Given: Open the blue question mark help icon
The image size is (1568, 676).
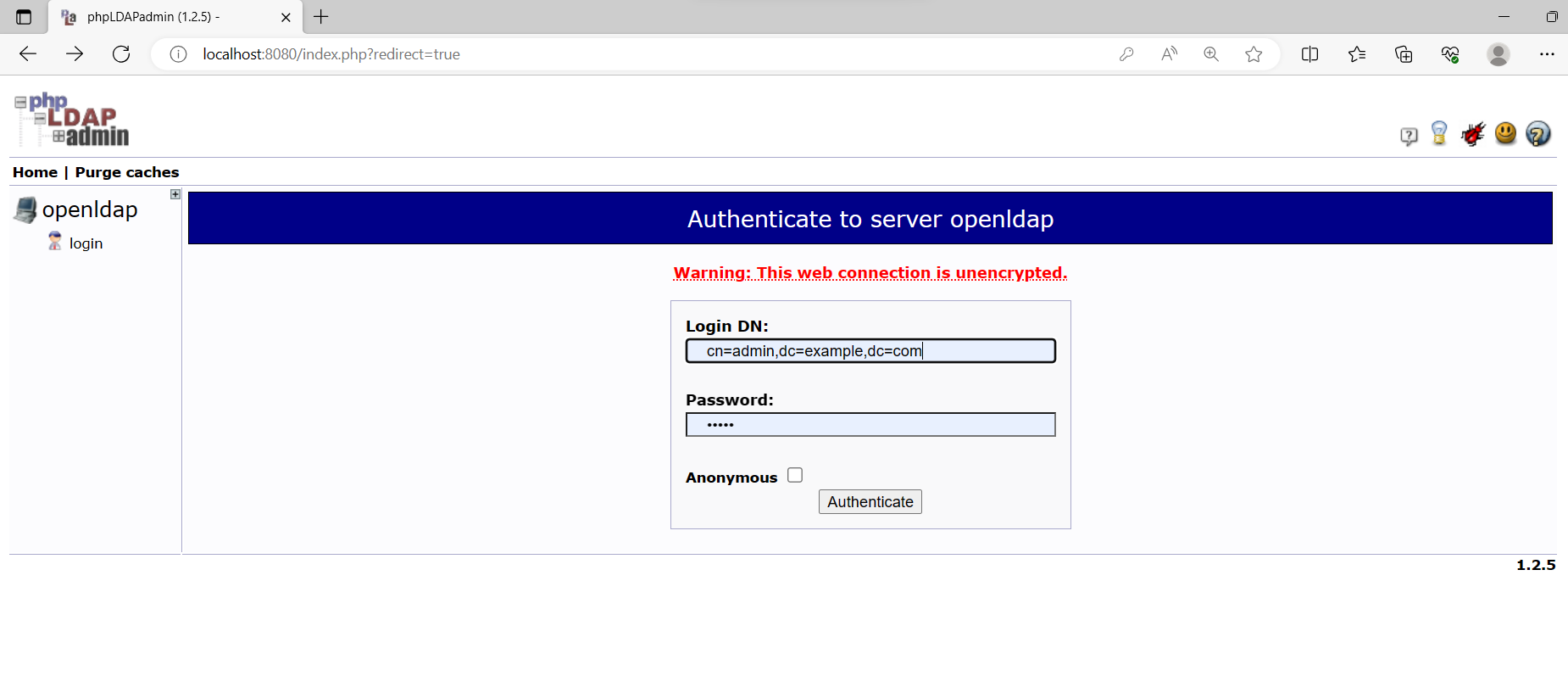Looking at the screenshot, I should (1537, 134).
